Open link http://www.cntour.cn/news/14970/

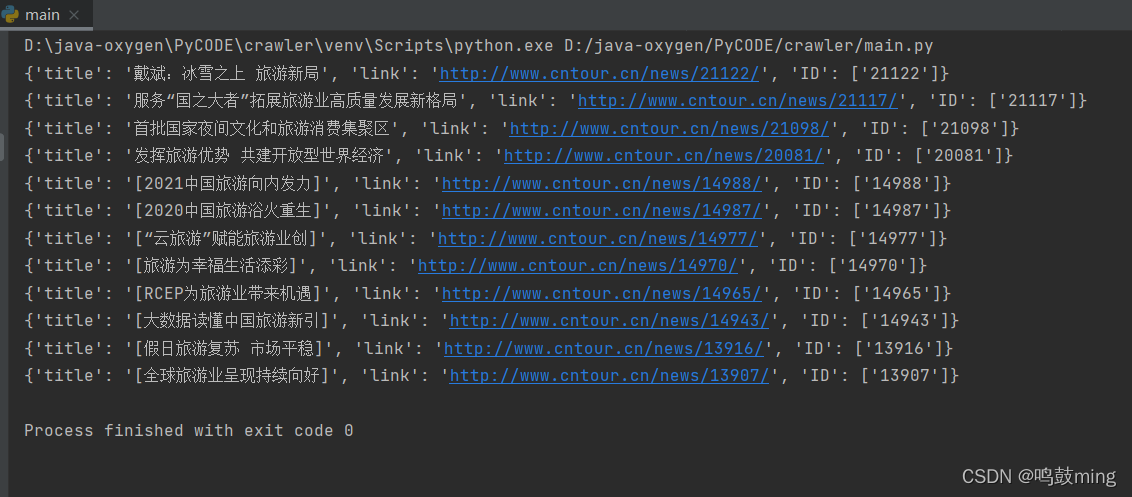point(578,266)
